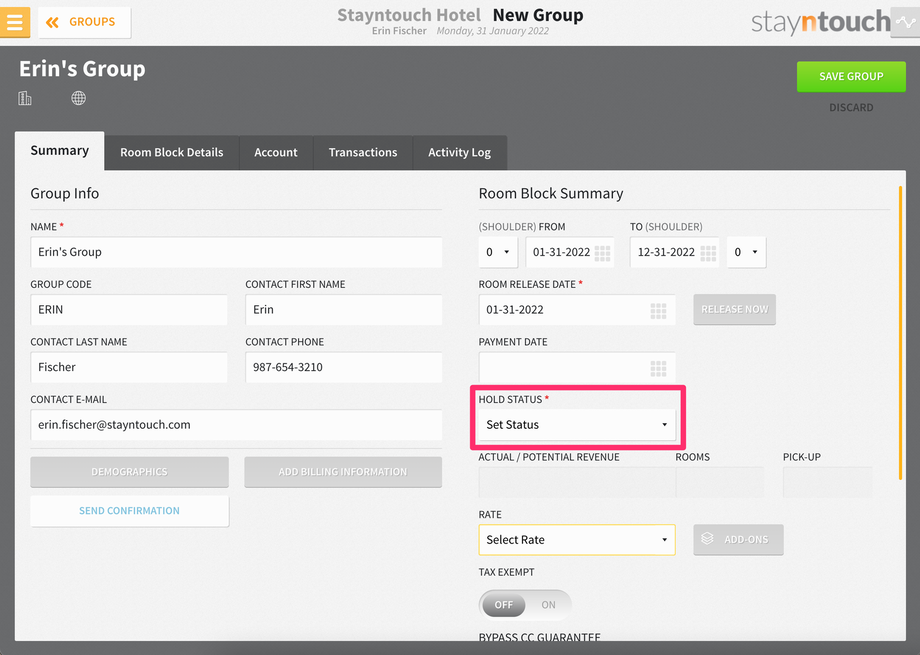Screen dimensions: 920x655
Task: Open the Room Block Details tab
Action: pos(172,153)
